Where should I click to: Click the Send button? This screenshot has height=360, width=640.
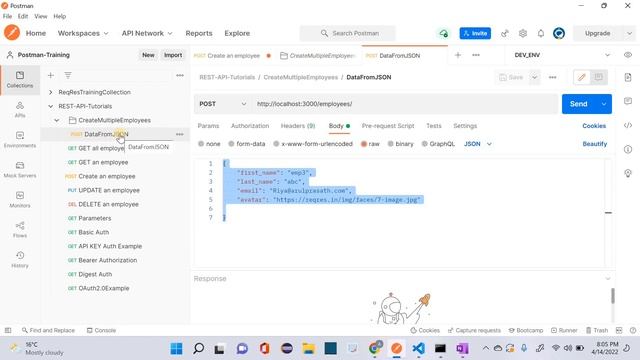[579, 104]
